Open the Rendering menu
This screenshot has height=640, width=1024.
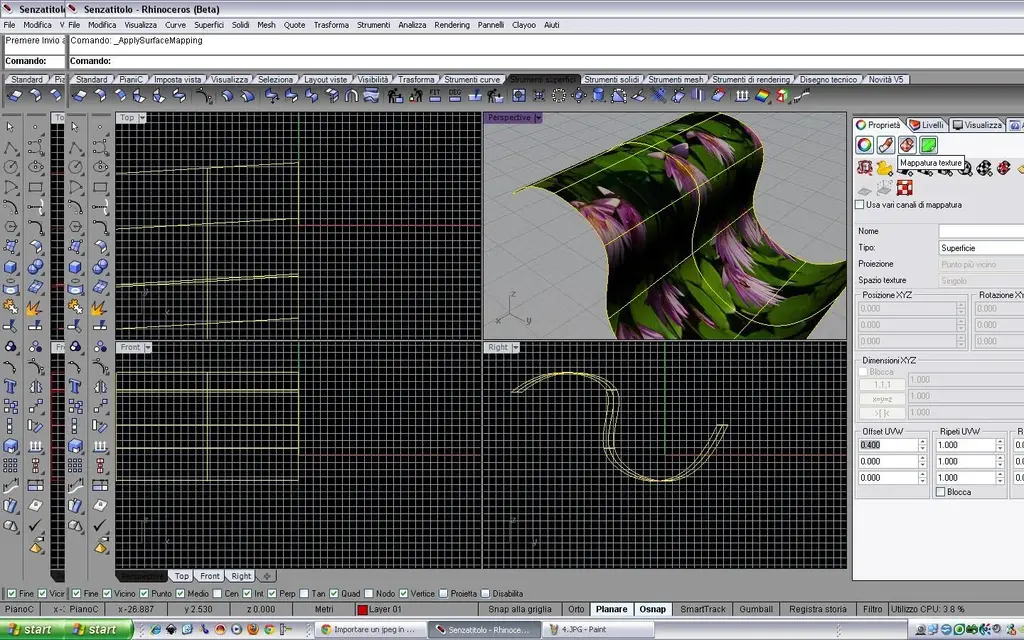(x=451, y=25)
